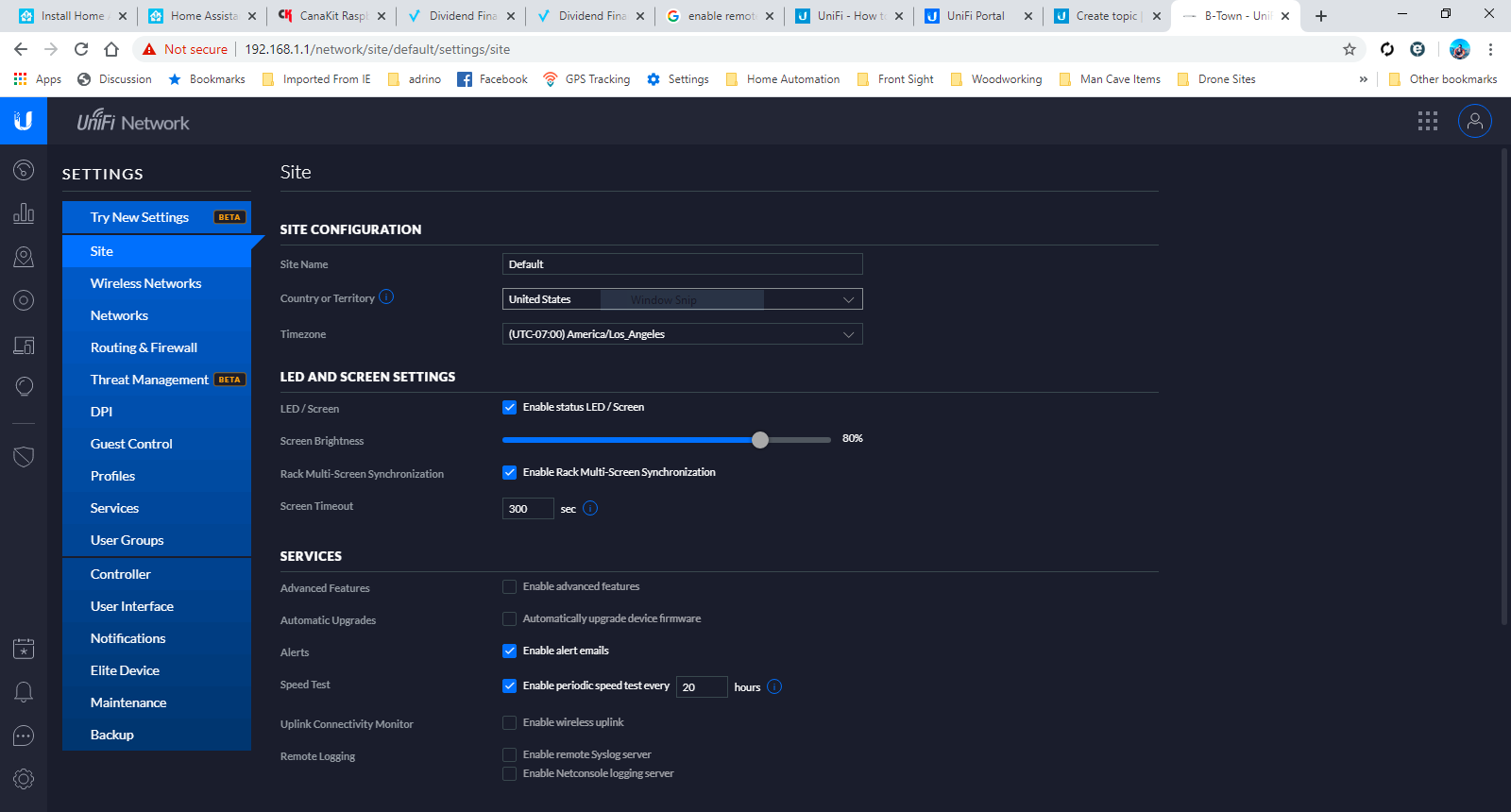
Task: Open Routing & Firewall settings section
Action: click(144, 347)
